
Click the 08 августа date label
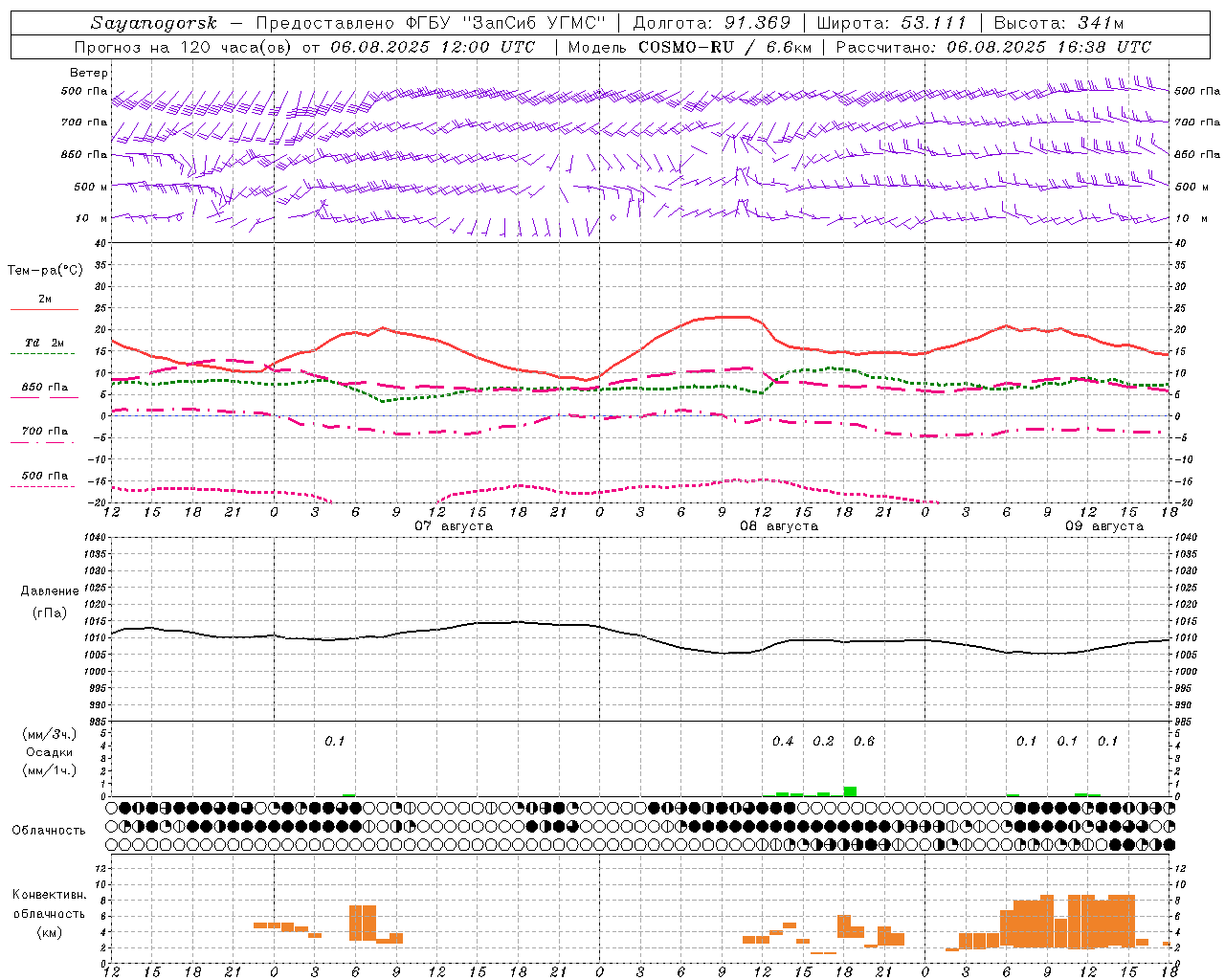point(779,526)
